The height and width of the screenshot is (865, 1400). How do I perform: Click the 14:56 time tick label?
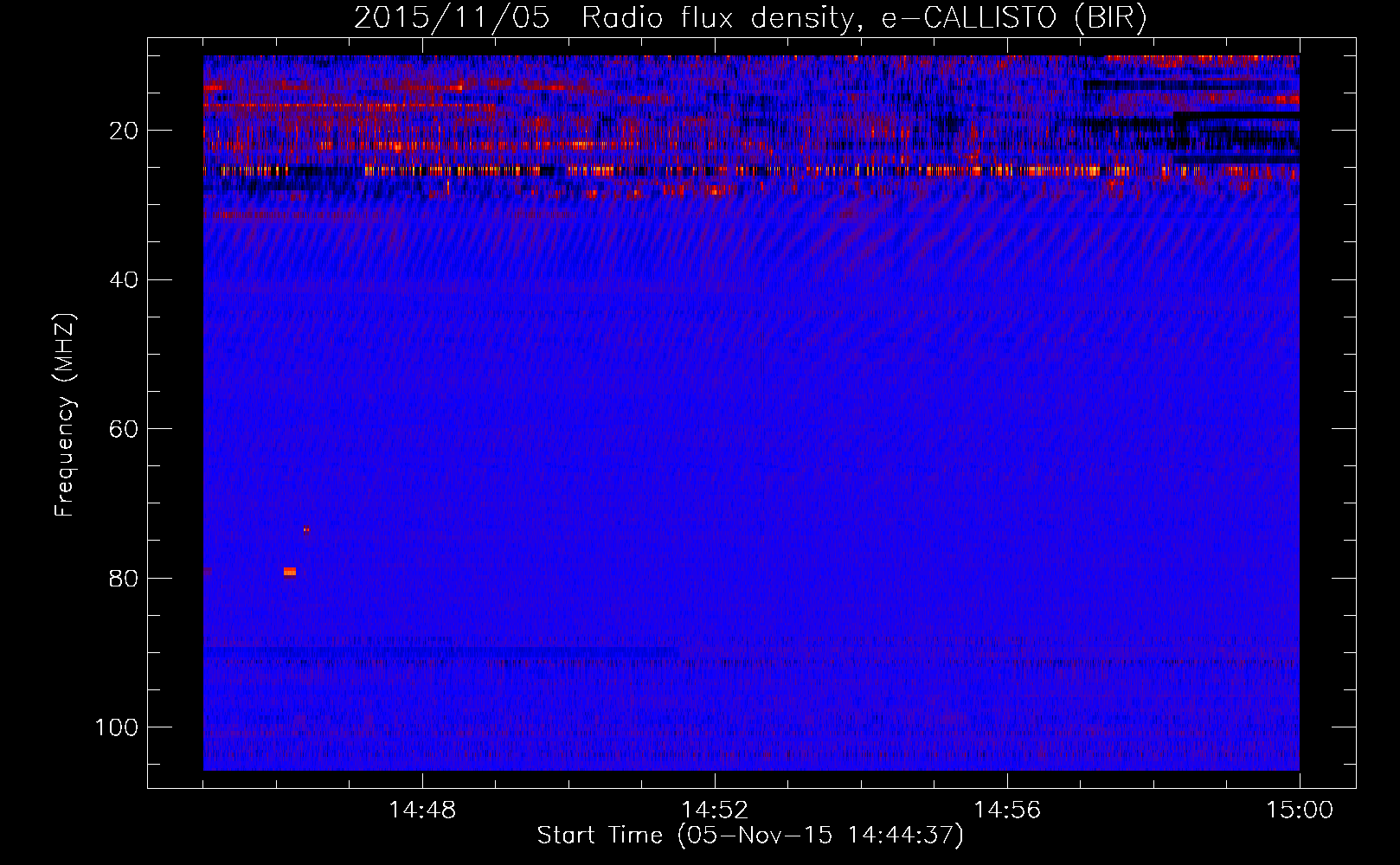(1007, 811)
